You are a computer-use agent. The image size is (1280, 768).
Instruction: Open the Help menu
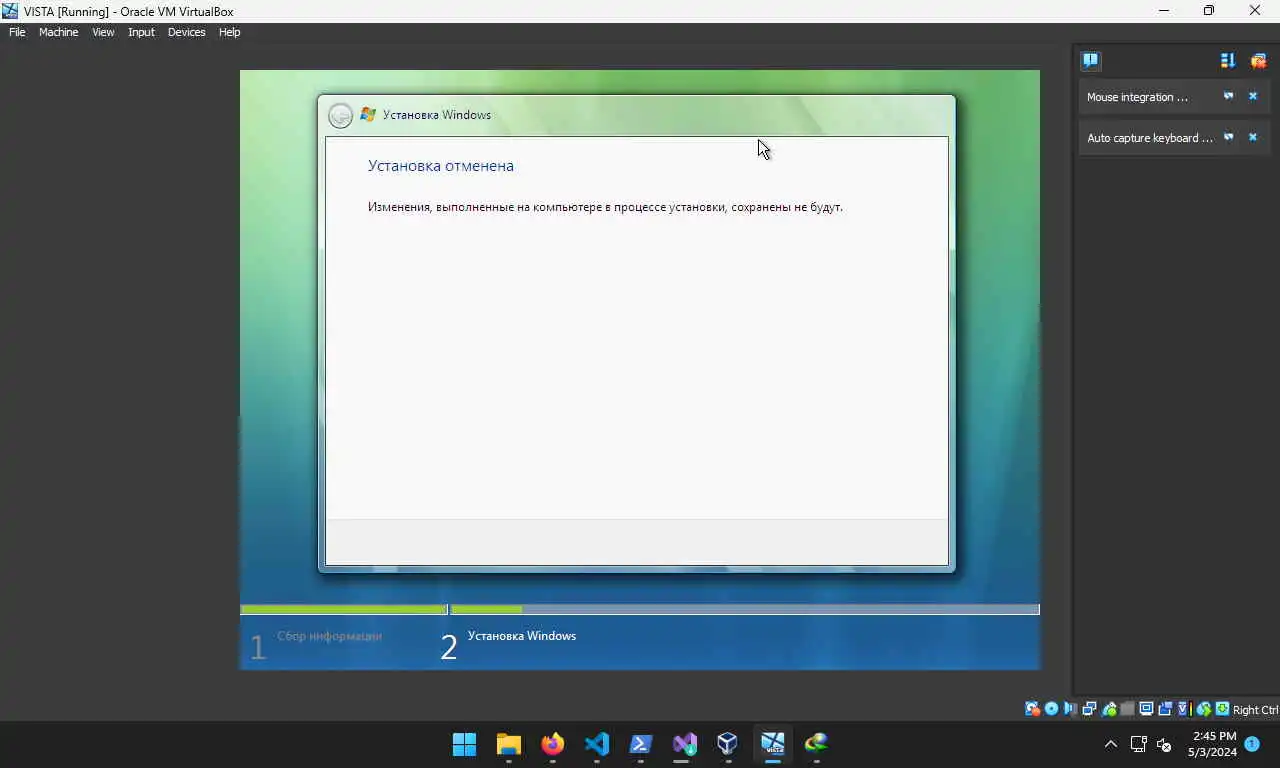[229, 32]
